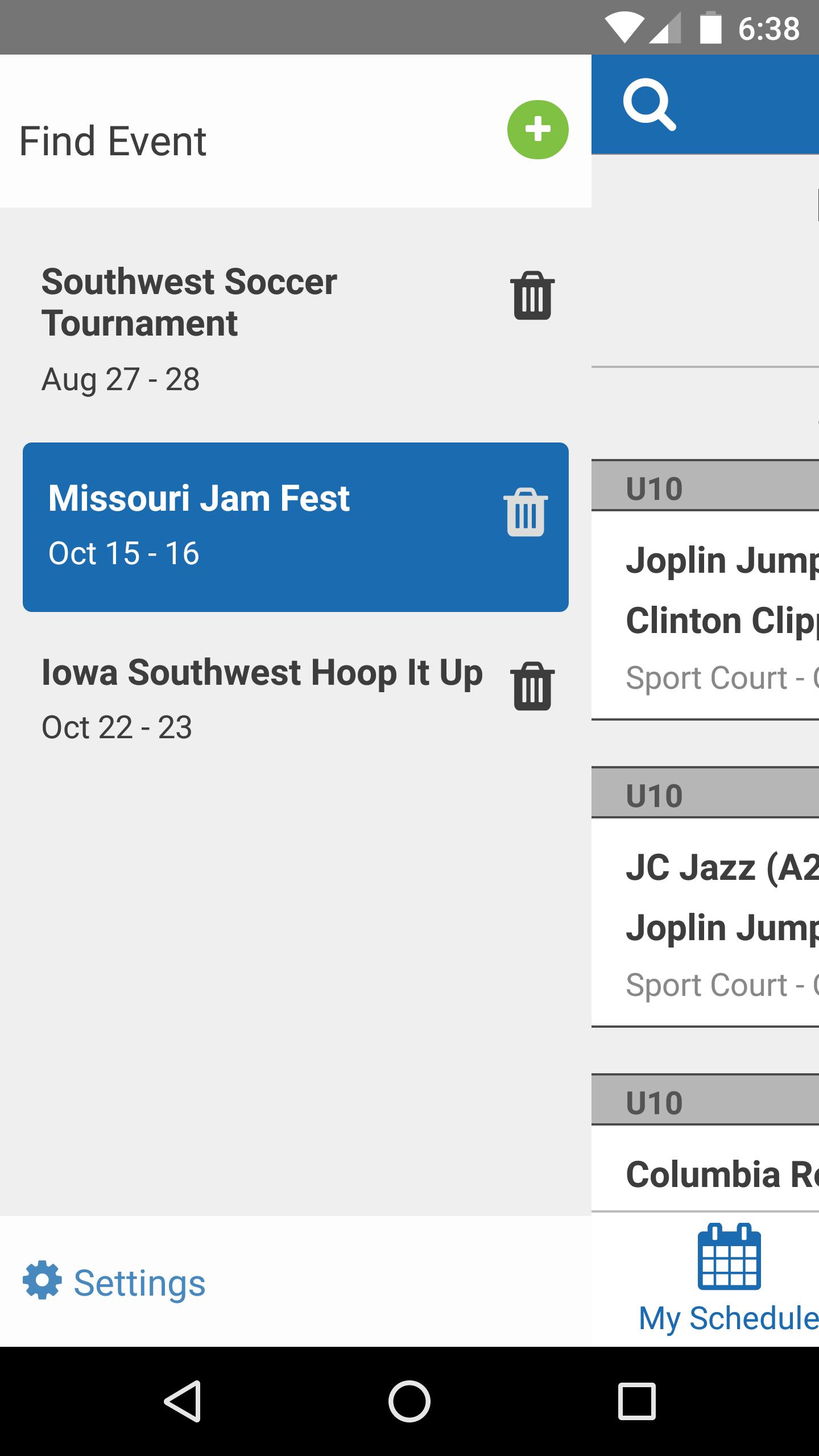Open the Joplin vs Clinton game card
Image resolution: width=819 pixels, height=1456 pixels.
point(705,616)
